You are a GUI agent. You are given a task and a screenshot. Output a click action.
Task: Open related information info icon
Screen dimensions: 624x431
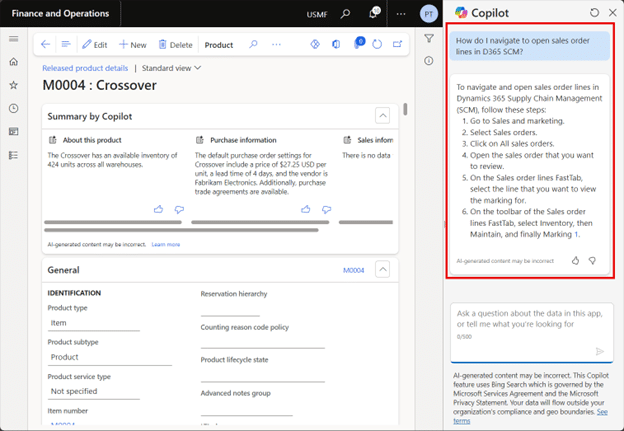coord(429,61)
